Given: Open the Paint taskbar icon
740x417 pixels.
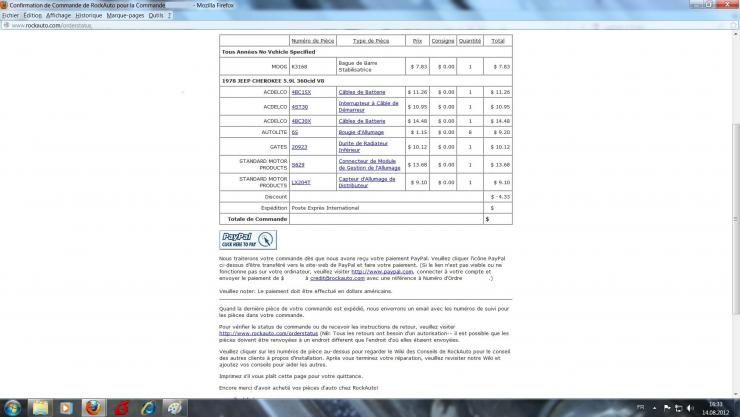Looking at the screenshot, I should pos(175,408).
